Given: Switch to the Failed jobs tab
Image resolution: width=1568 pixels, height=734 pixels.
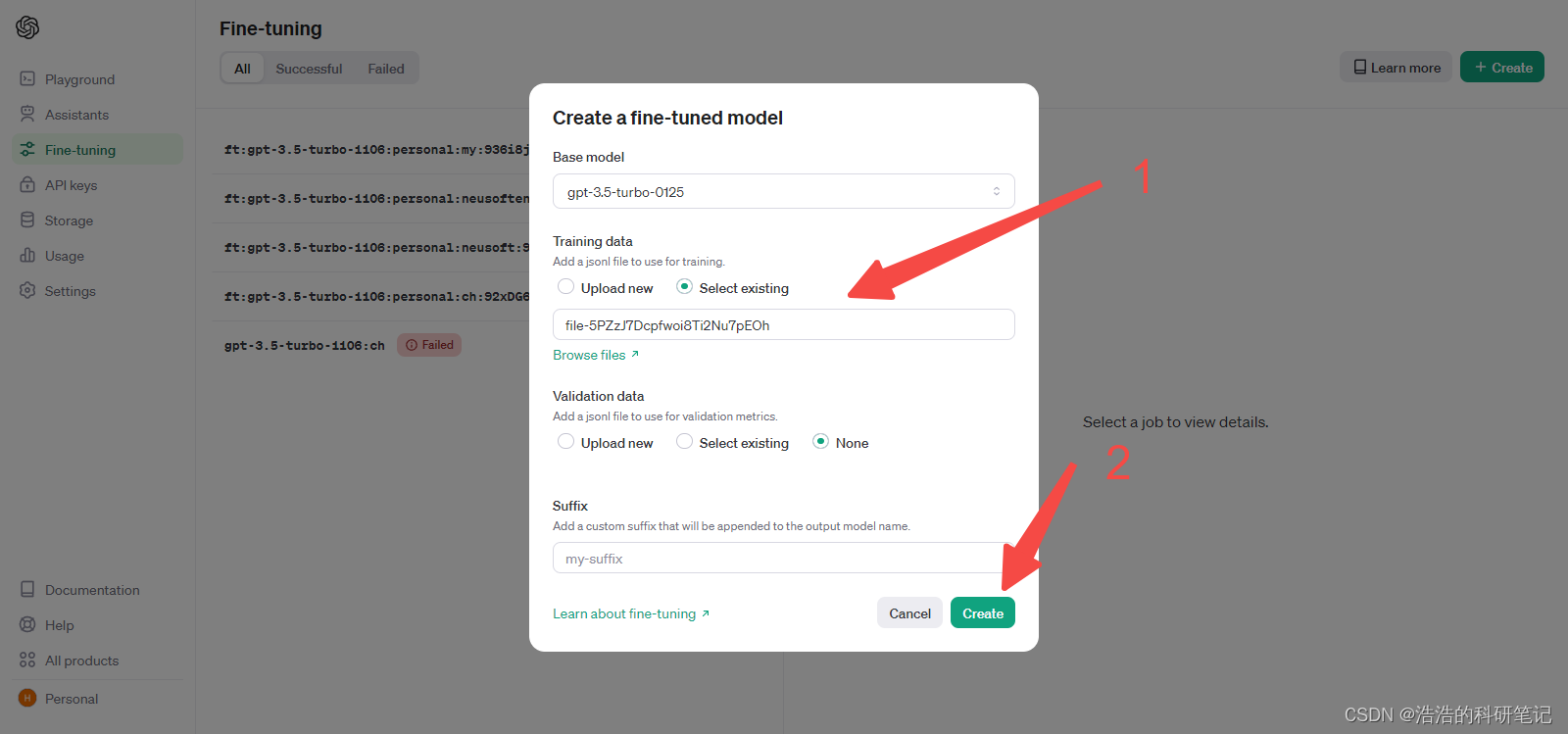Looking at the screenshot, I should click(386, 69).
